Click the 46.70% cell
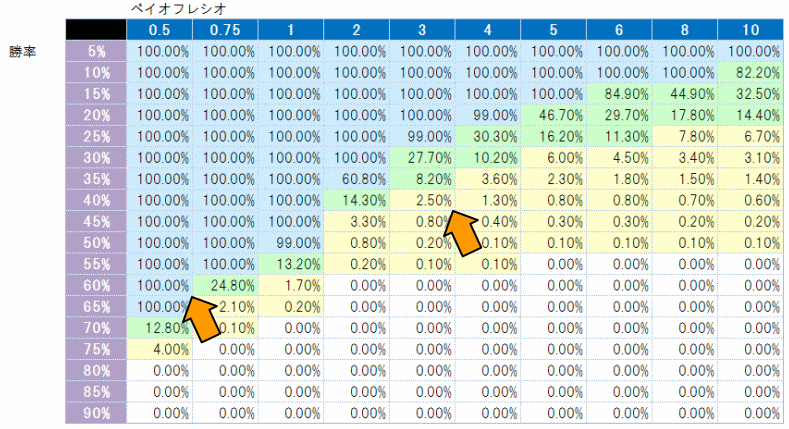The width and height of the screenshot is (789, 429). [553, 114]
